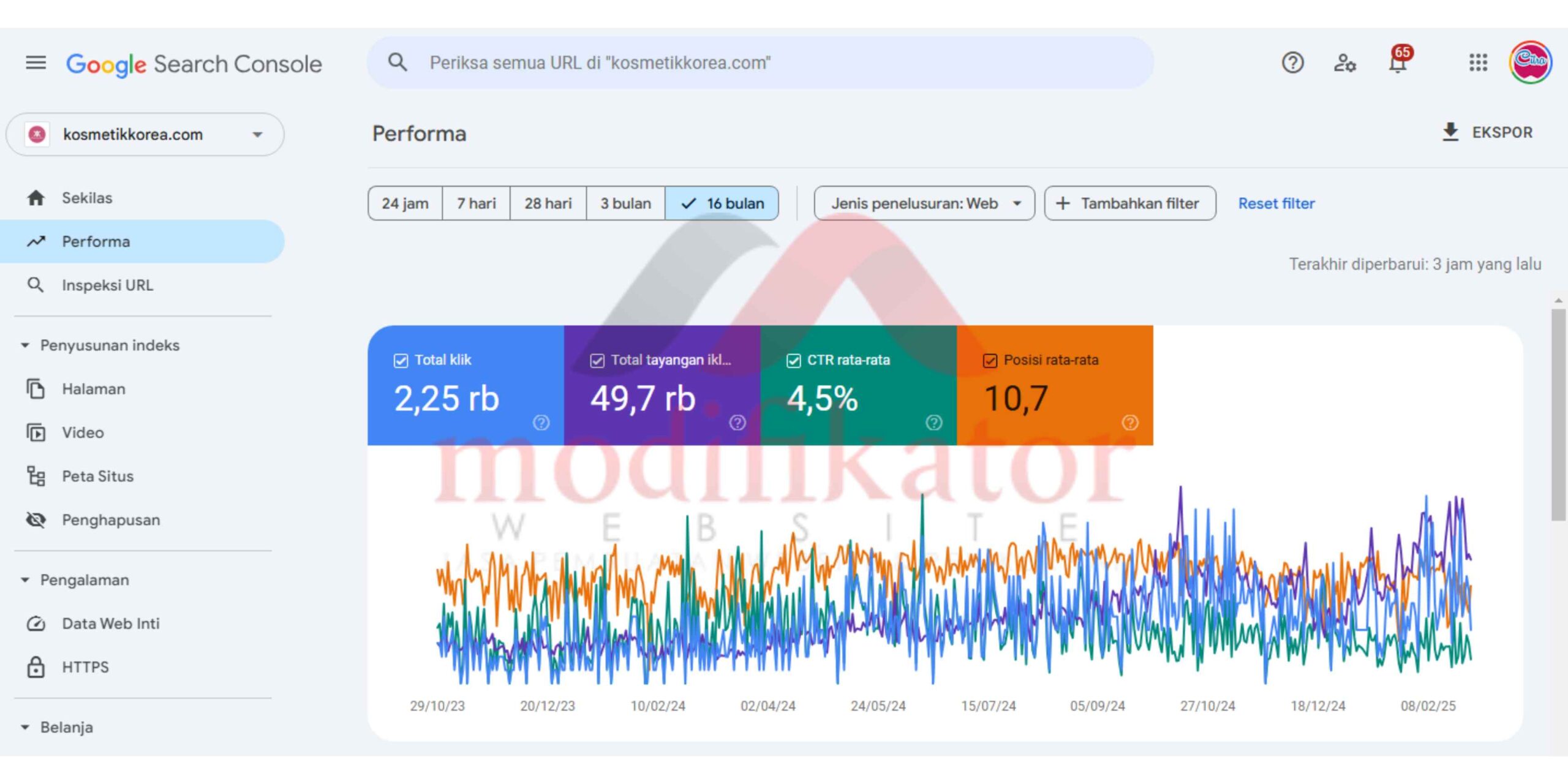Click the Halaman pages icon
1568x784 pixels.
pos(36,389)
